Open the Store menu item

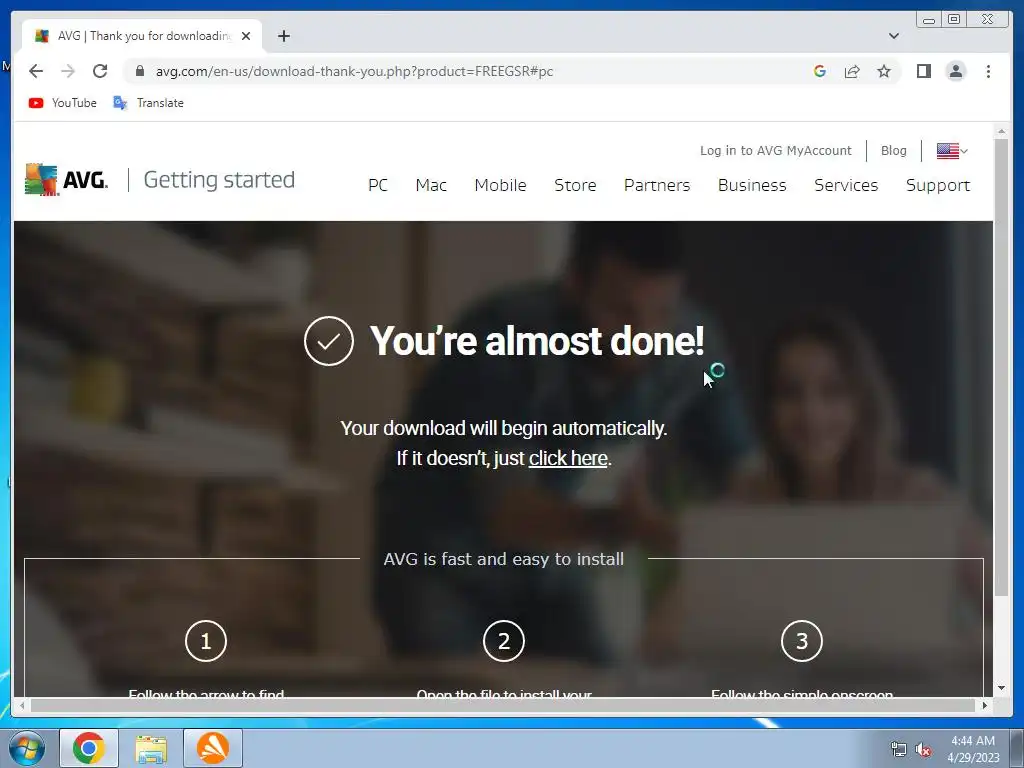575,185
